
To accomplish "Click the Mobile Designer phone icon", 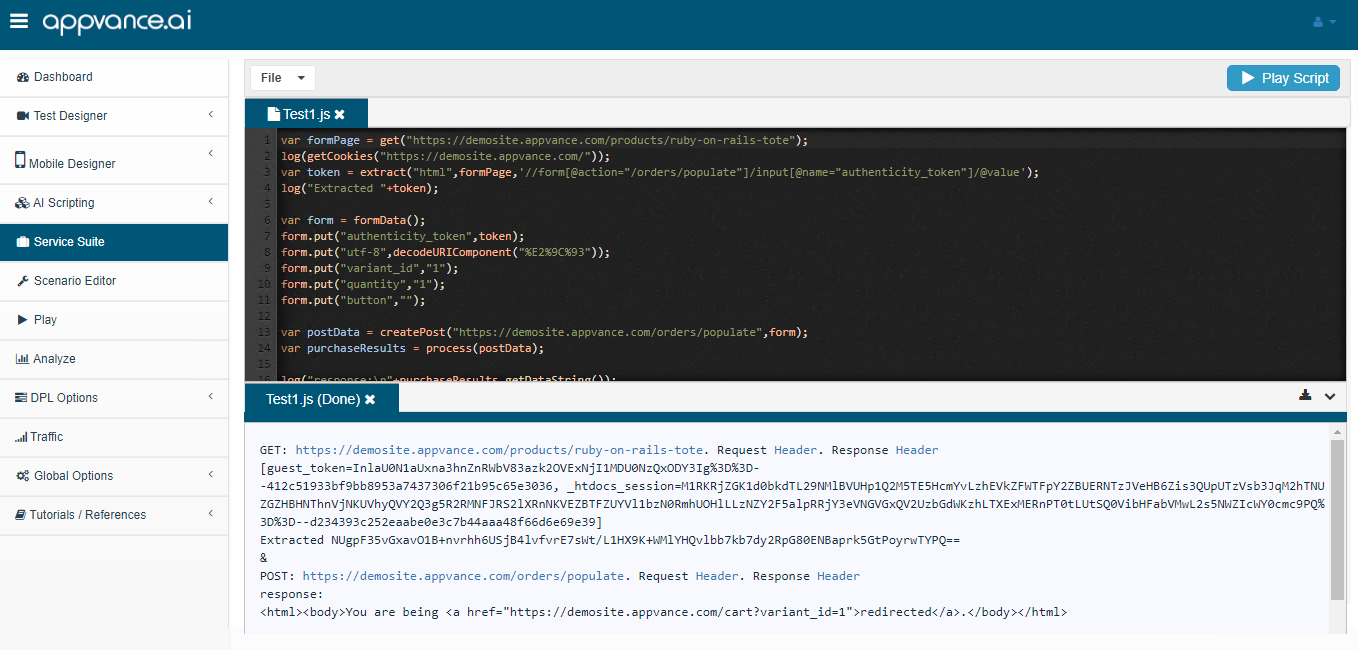I will [20, 160].
